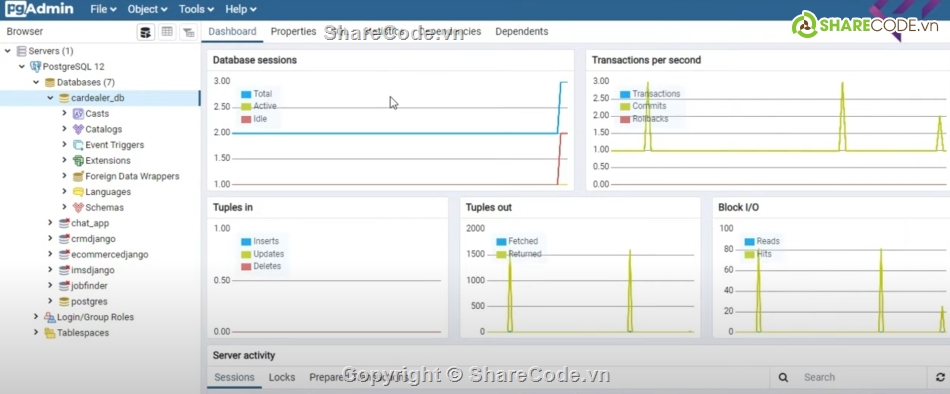Click the refresh icon in Server activity
The height and width of the screenshot is (394, 950).
[940, 377]
